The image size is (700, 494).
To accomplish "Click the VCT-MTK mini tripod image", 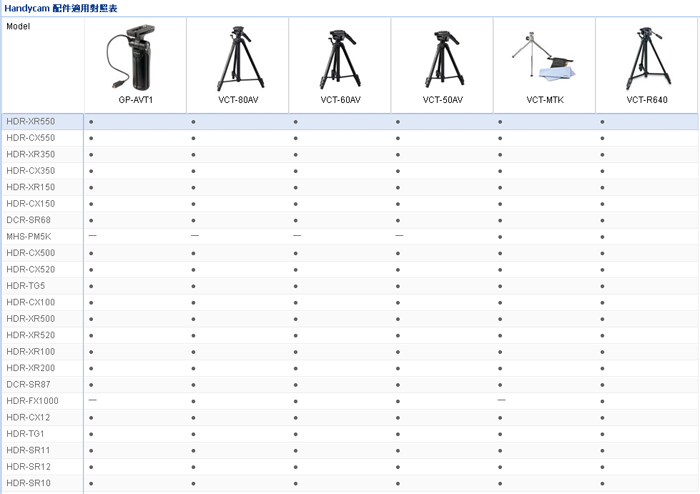I will (x=544, y=56).
